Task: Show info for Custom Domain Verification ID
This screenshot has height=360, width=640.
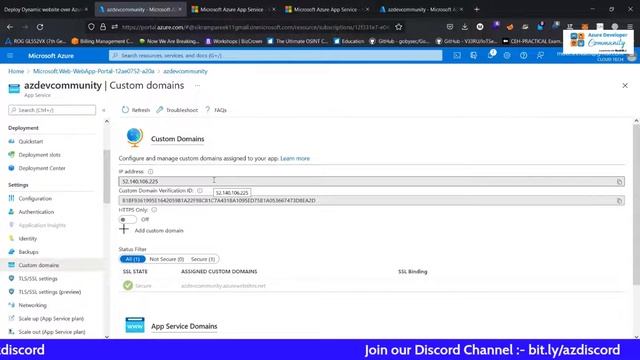Action: point(200,191)
